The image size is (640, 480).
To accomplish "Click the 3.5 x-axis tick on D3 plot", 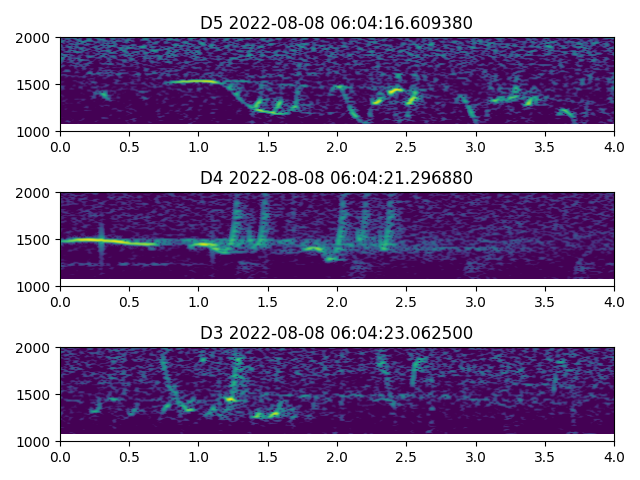I will (545, 457).
